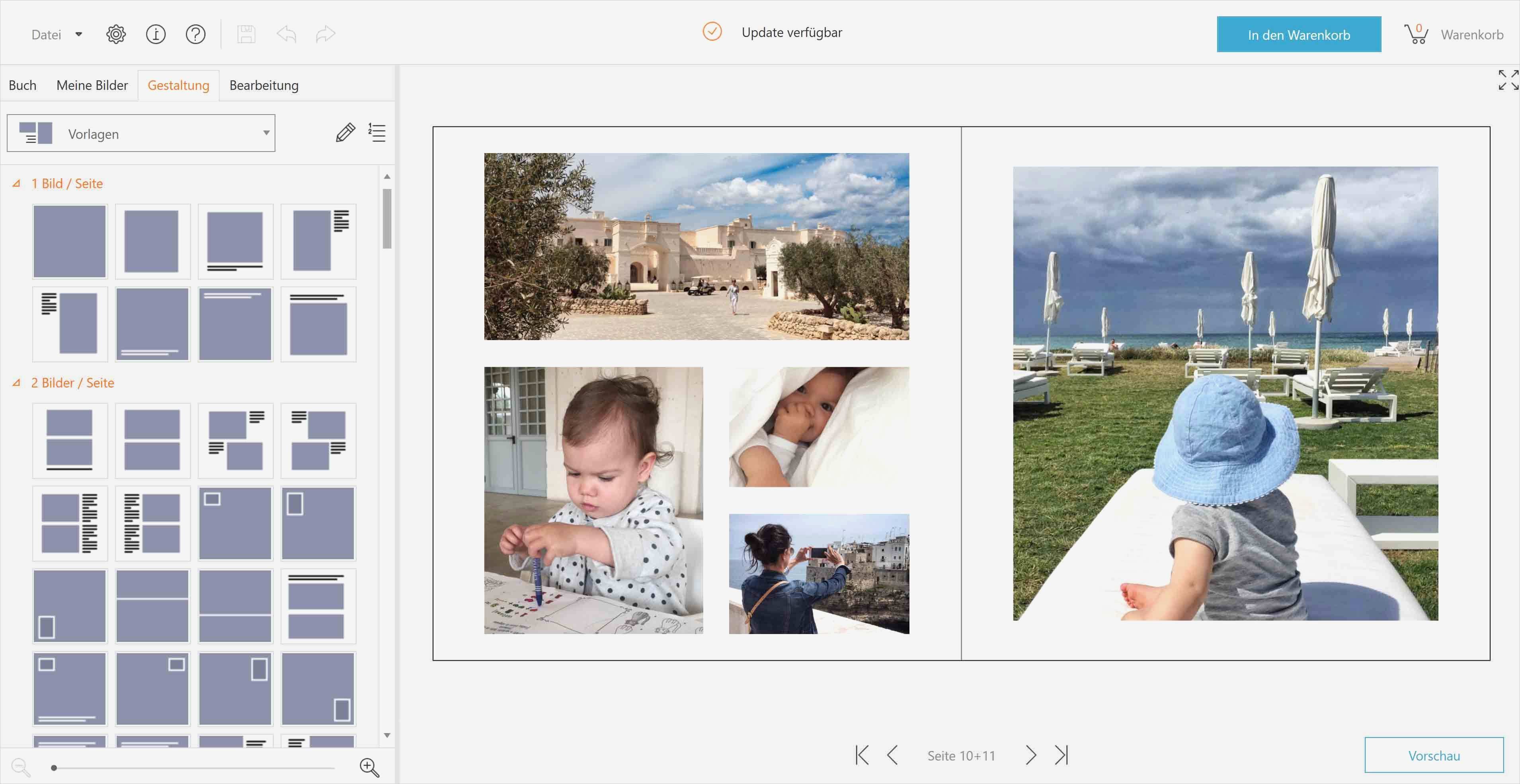Click the zoom-in magnifier icon
The image size is (1520, 784).
(369, 767)
